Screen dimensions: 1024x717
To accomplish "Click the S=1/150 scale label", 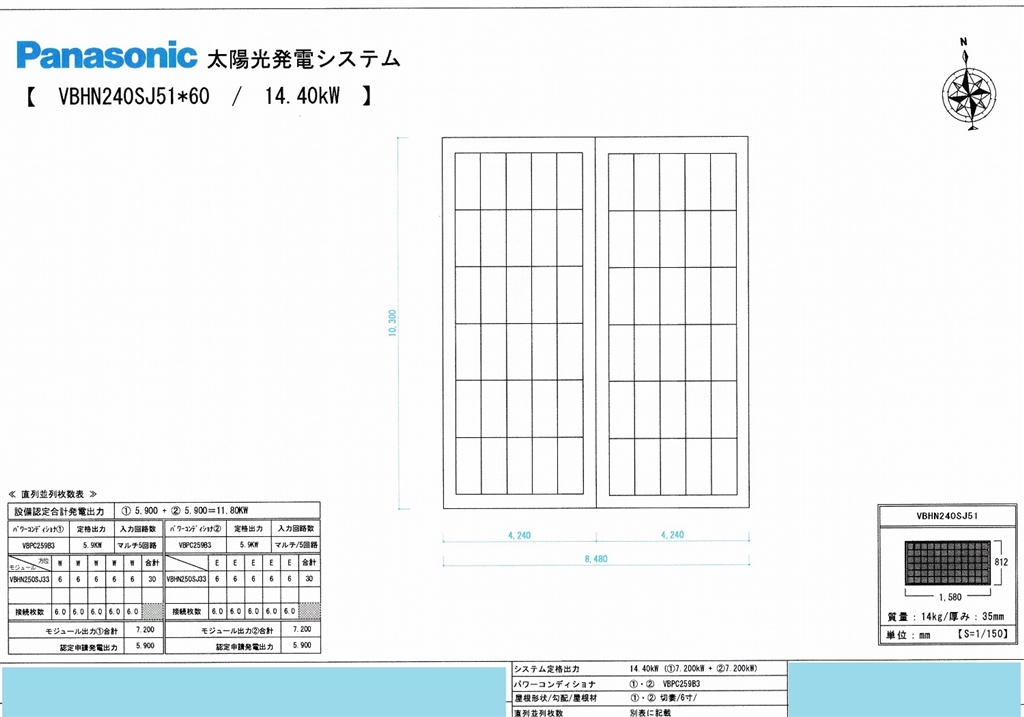I will tap(983, 633).
